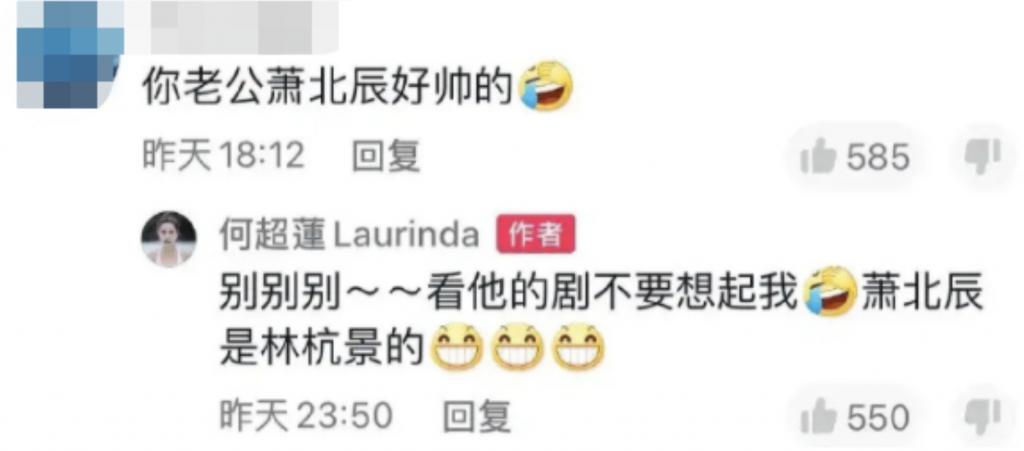Like the comment with 585 likes
This screenshot has width=1024, height=451.
[818, 157]
